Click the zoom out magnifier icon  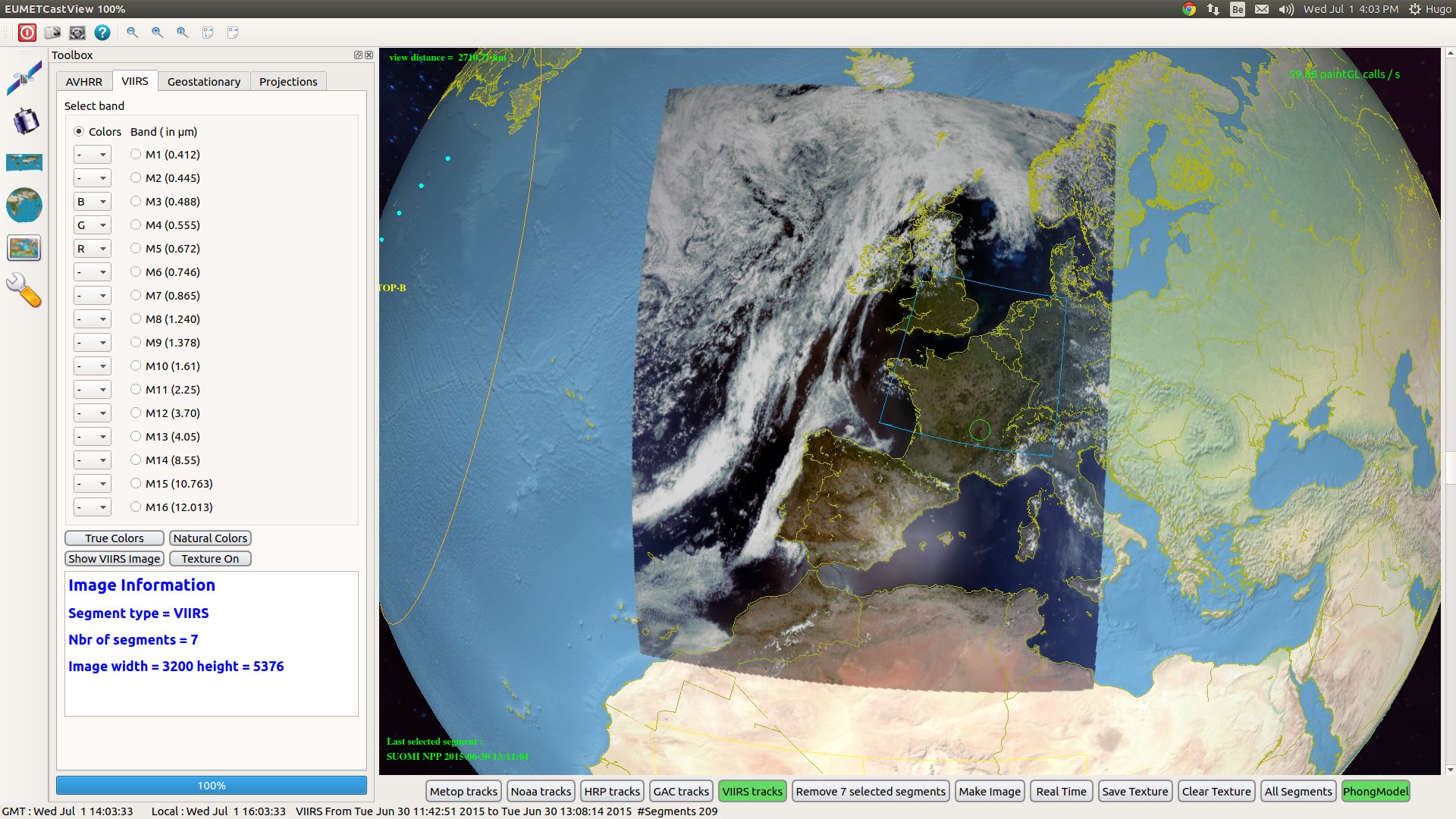click(133, 32)
